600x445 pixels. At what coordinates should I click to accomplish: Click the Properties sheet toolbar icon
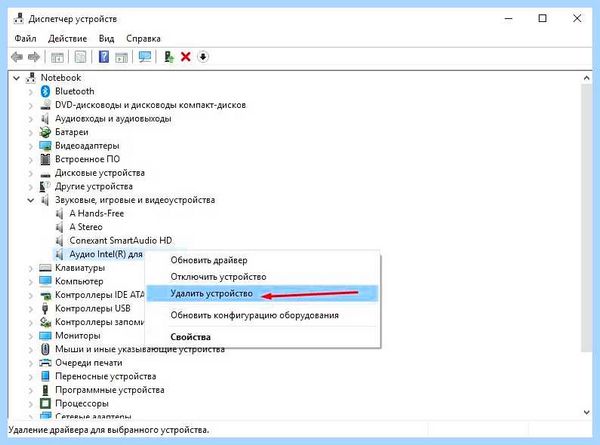[80, 57]
